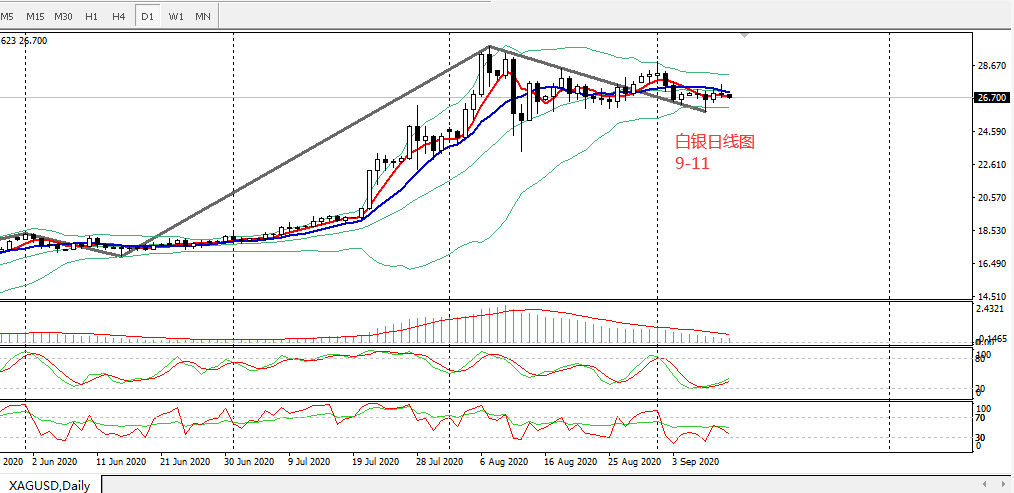Click the 28 Jul 2020 date label
The width and height of the screenshot is (1014, 493).
click(x=440, y=462)
